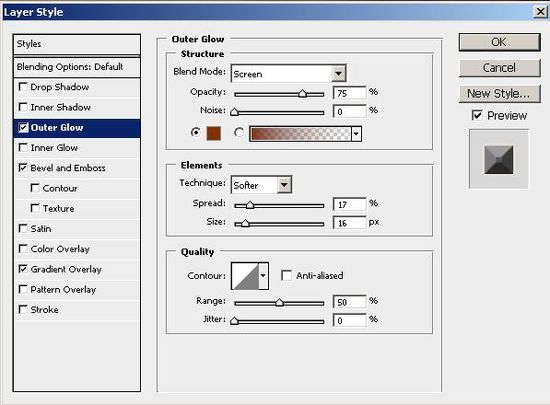
Task: Click the Noise value field
Action: 349,112
